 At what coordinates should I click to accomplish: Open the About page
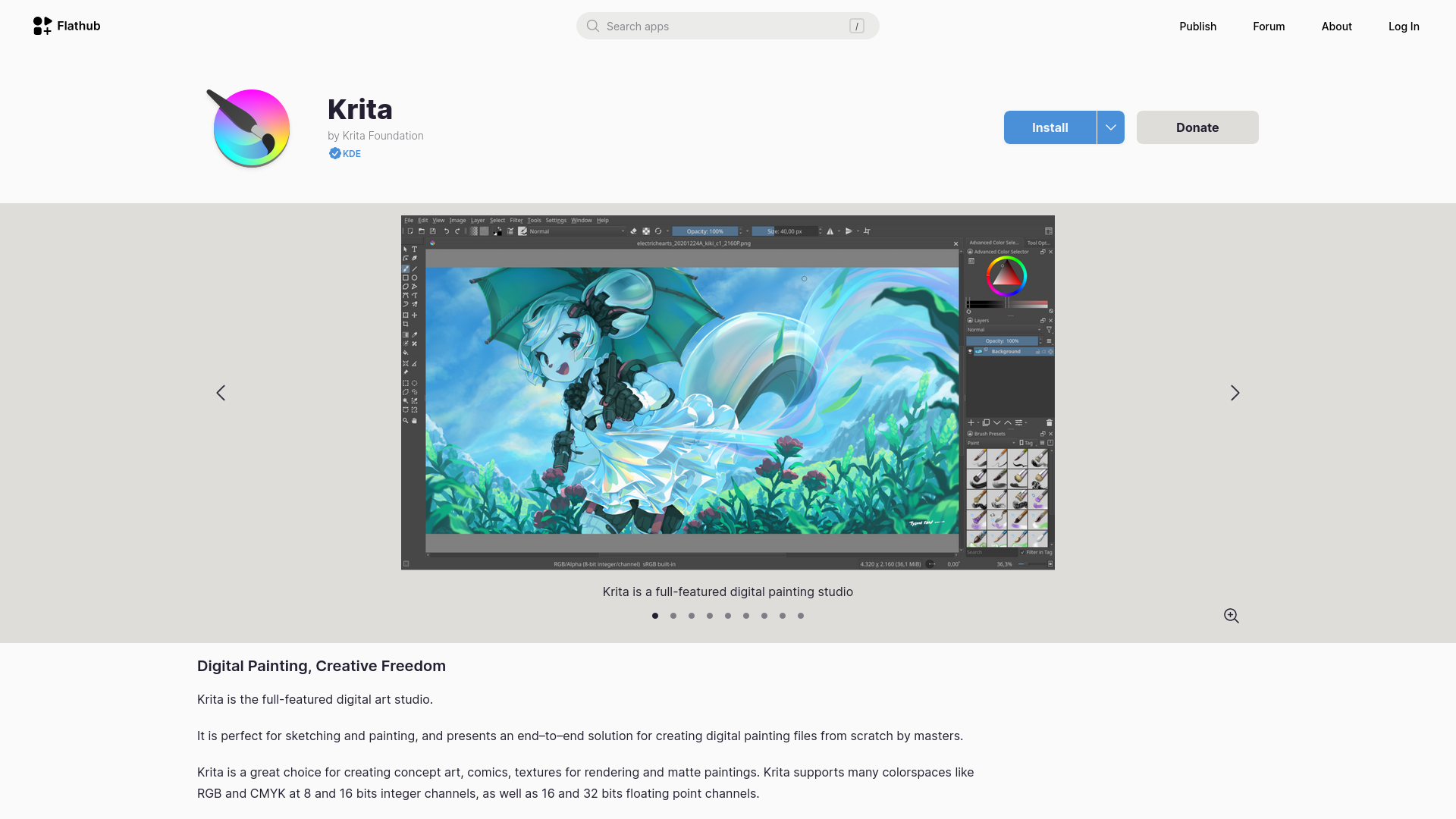(x=1336, y=27)
